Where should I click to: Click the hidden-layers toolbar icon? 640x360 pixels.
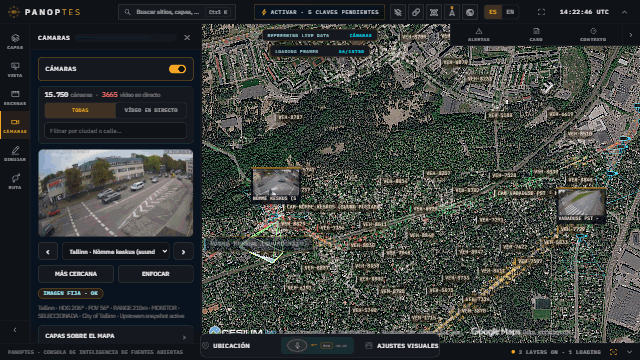tap(398, 12)
